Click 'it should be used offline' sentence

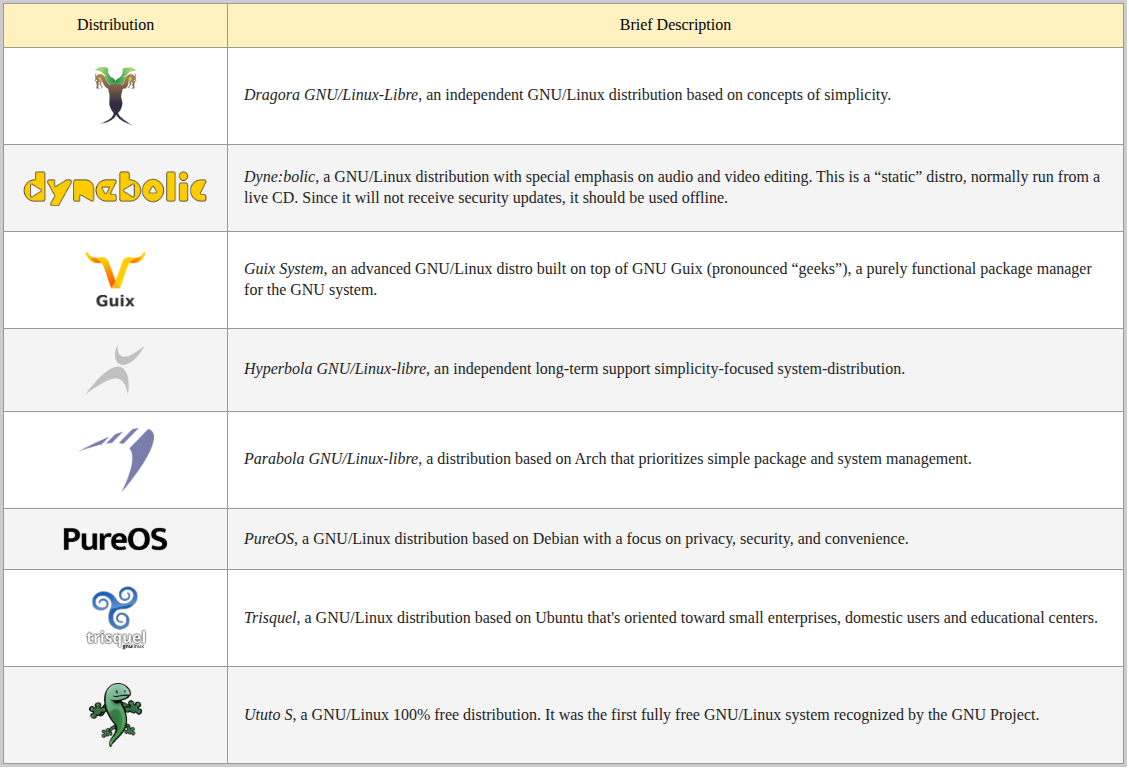(x=649, y=198)
